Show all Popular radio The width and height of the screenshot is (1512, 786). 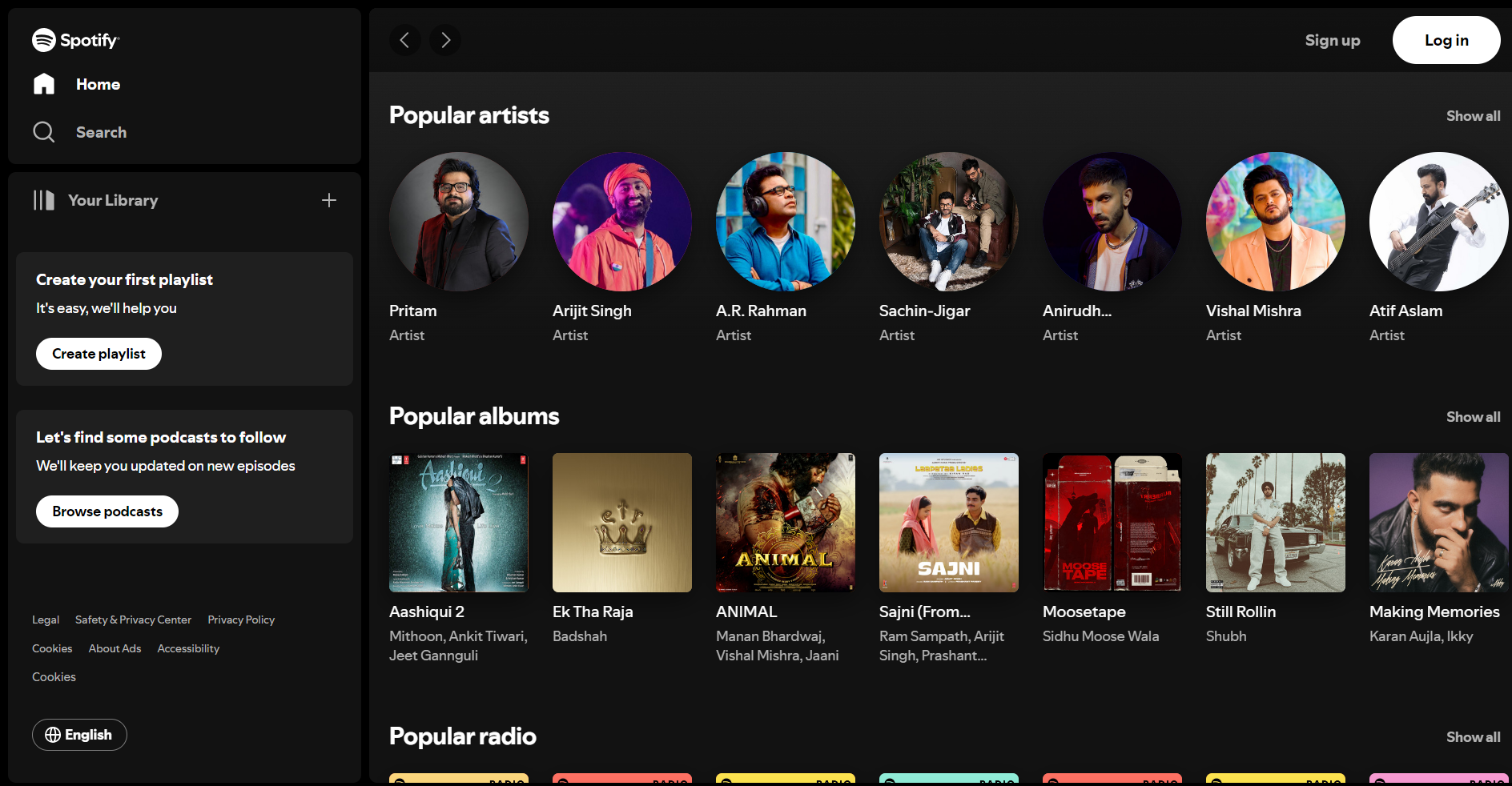(1473, 737)
